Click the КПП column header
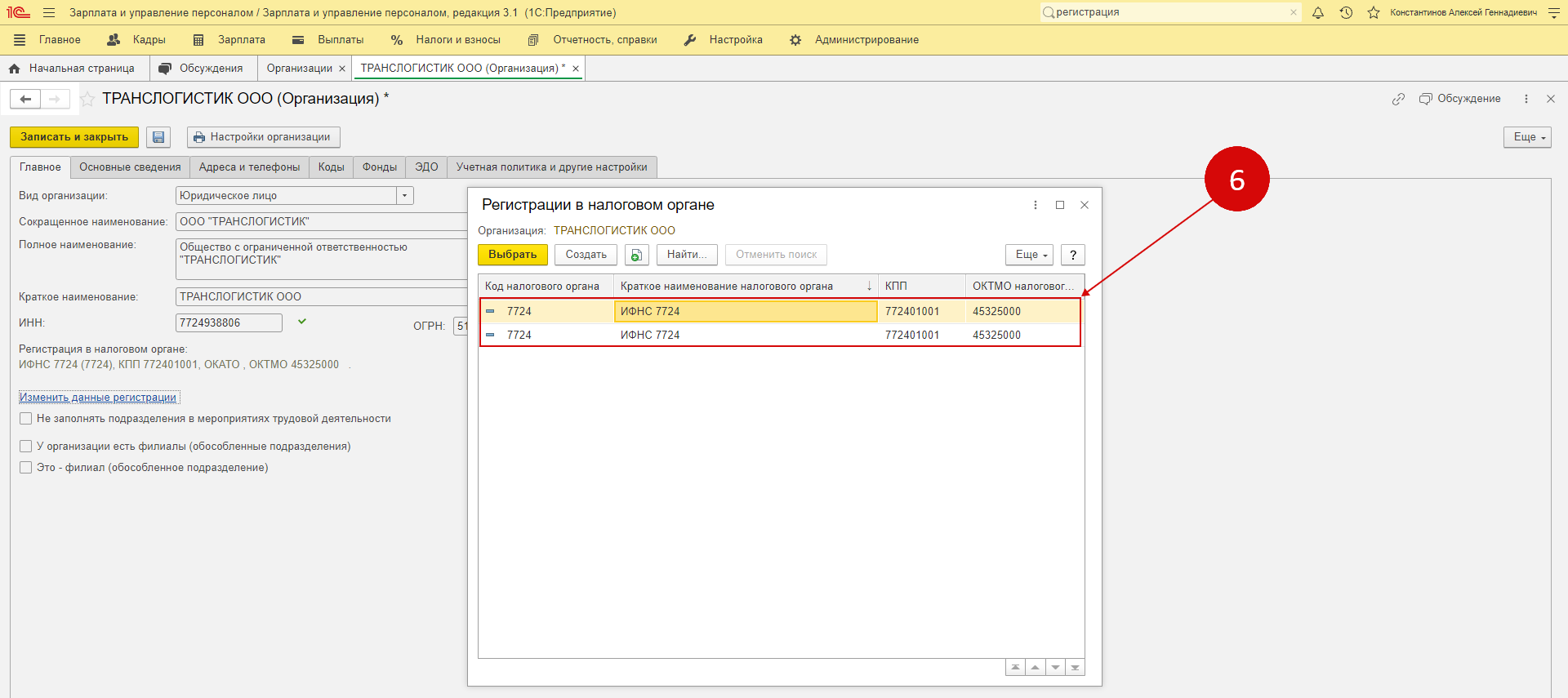 [921, 286]
